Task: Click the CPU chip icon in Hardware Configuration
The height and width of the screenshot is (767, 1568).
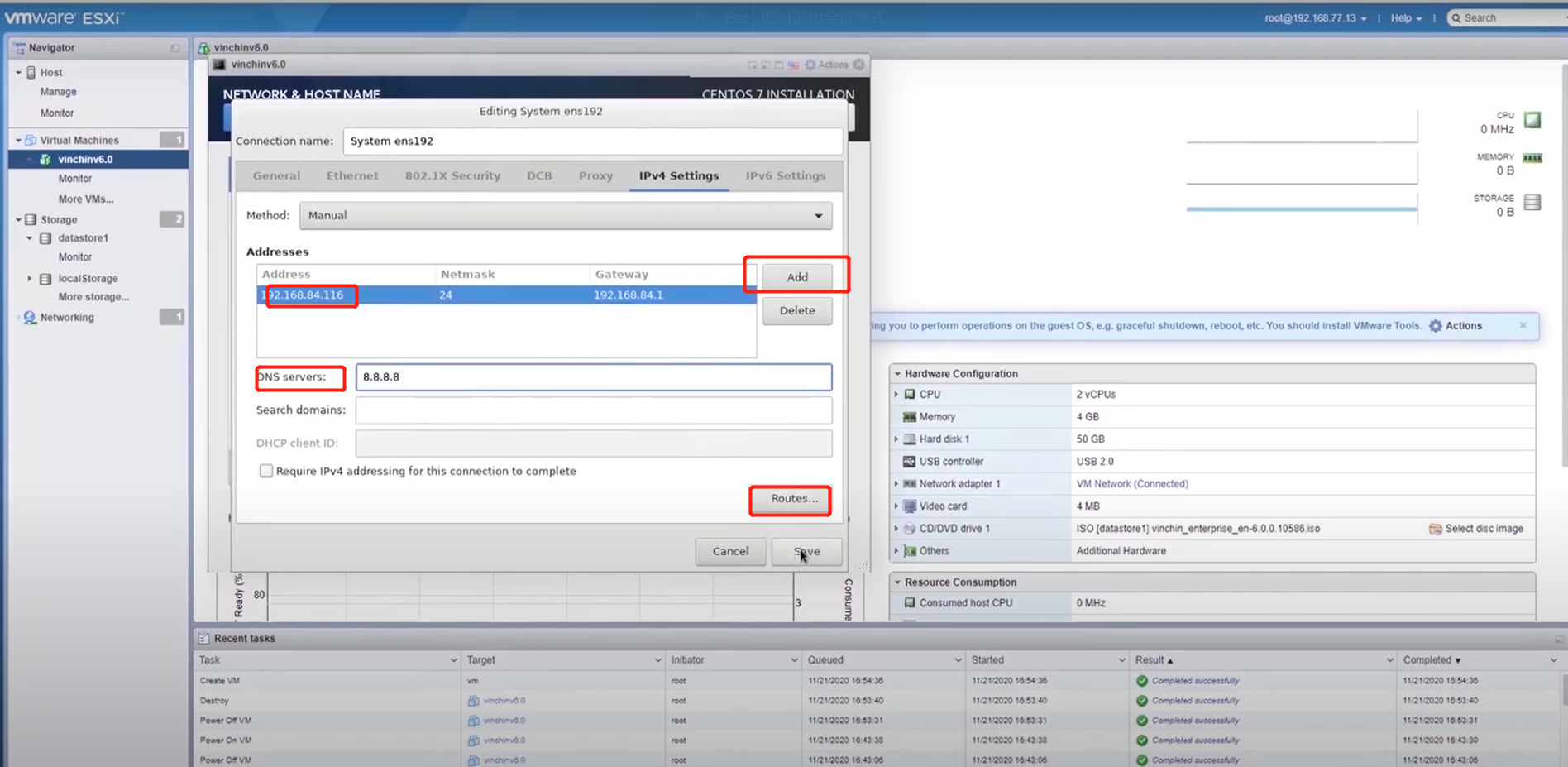Action: coord(910,395)
